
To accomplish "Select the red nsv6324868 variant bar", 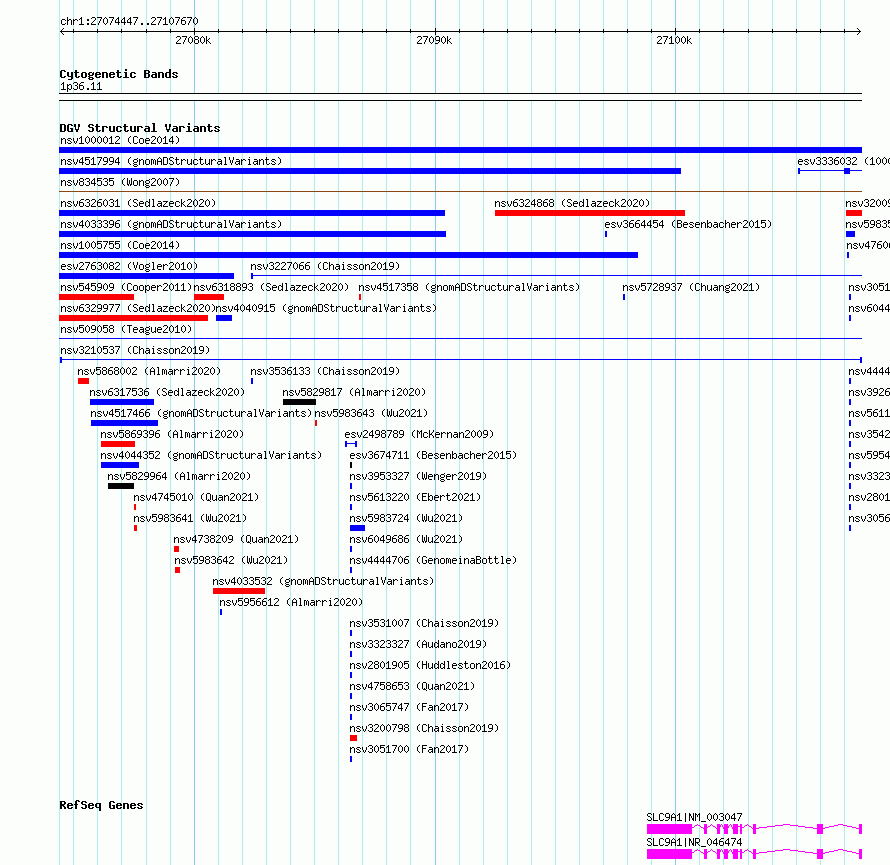I will tap(590, 213).
